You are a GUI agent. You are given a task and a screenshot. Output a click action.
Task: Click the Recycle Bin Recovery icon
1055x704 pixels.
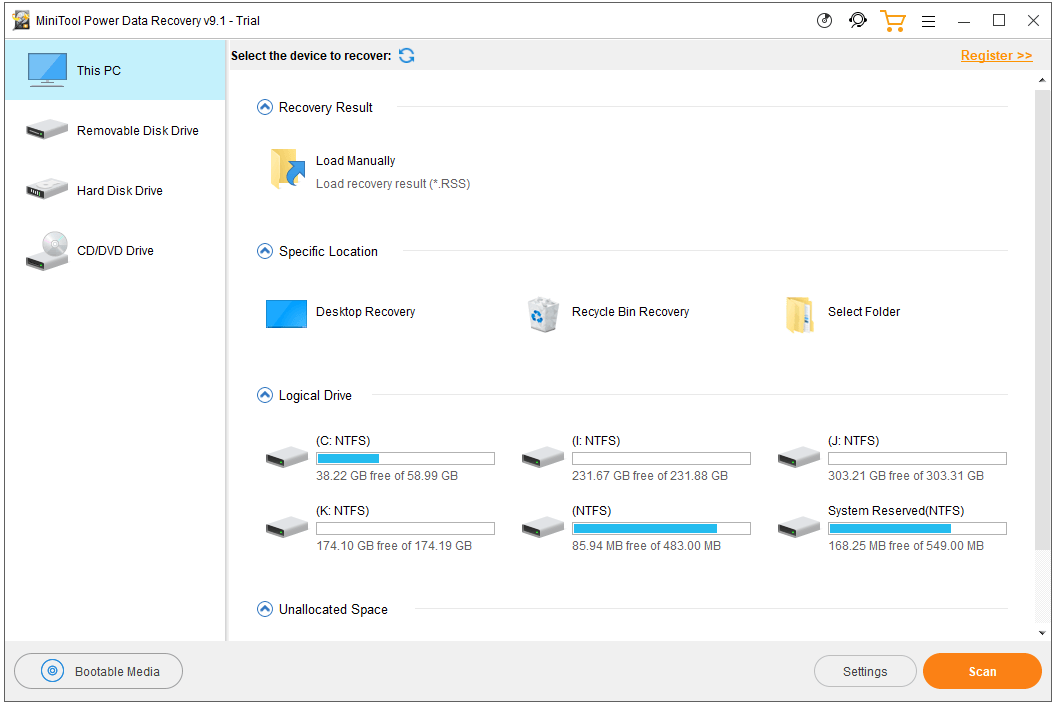tap(543, 314)
